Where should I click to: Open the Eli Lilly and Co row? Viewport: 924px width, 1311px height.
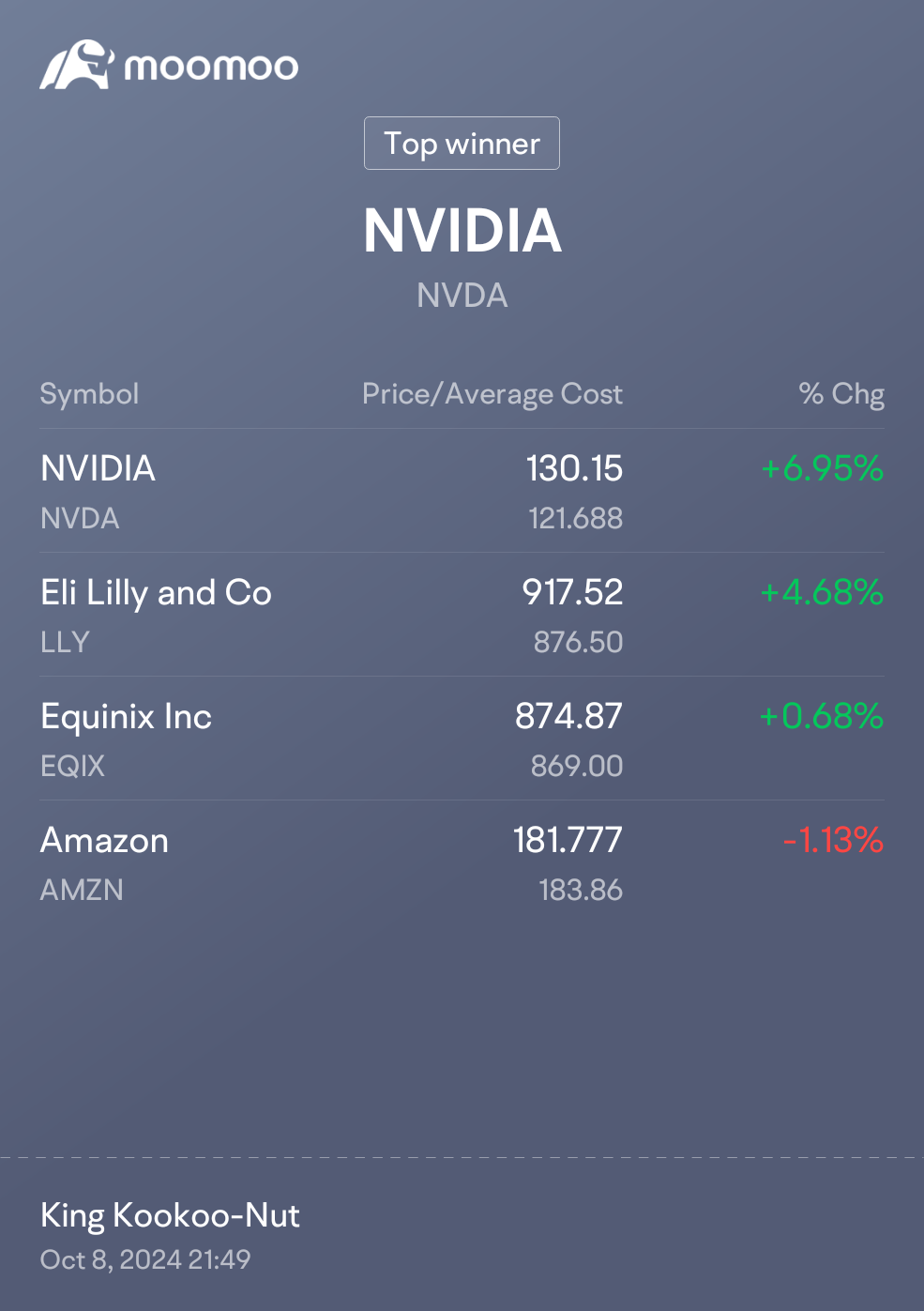(462, 616)
